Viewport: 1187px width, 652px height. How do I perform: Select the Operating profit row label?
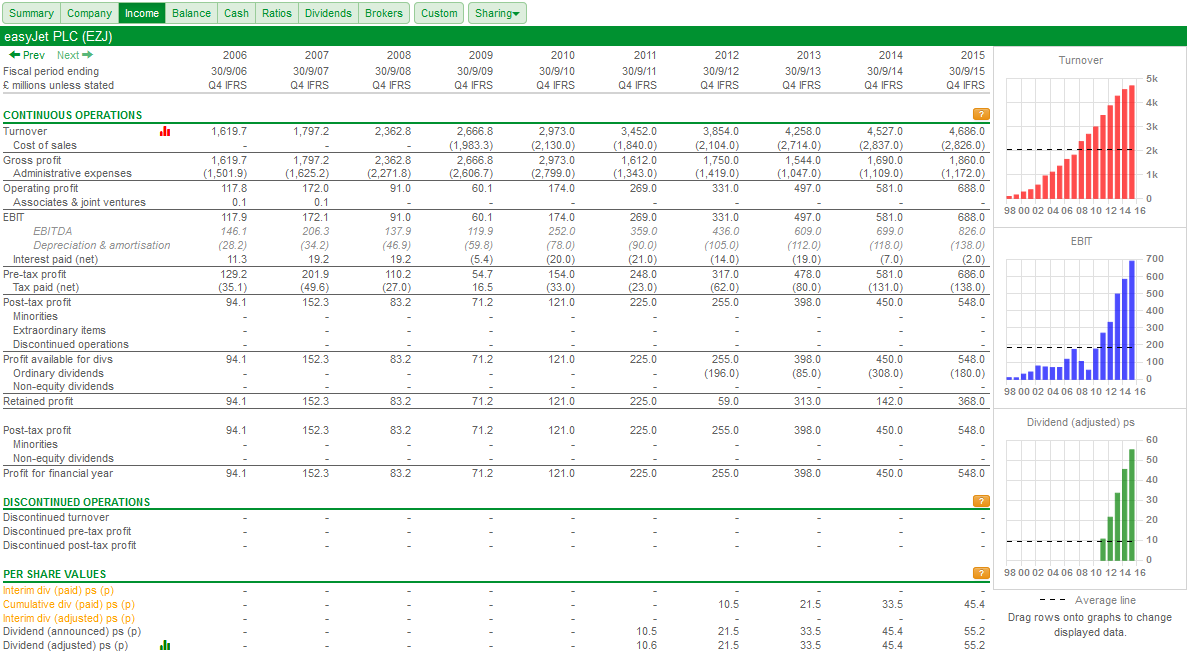click(41, 189)
